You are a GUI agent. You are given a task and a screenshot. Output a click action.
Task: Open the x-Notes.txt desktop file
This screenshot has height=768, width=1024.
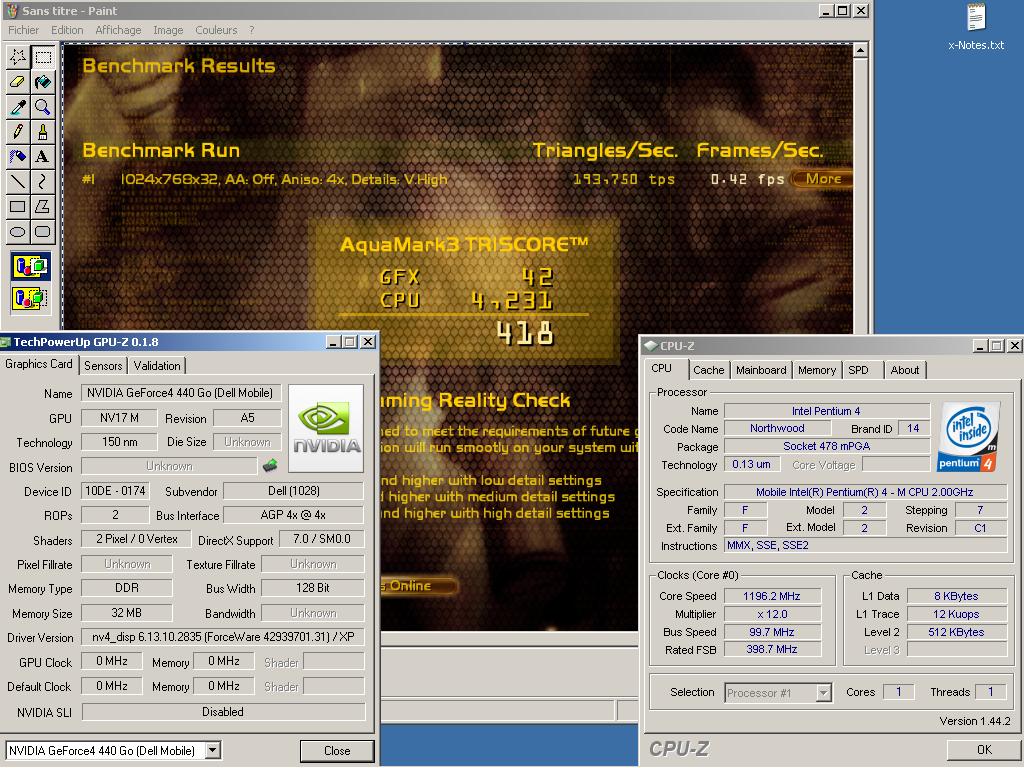click(x=976, y=27)
